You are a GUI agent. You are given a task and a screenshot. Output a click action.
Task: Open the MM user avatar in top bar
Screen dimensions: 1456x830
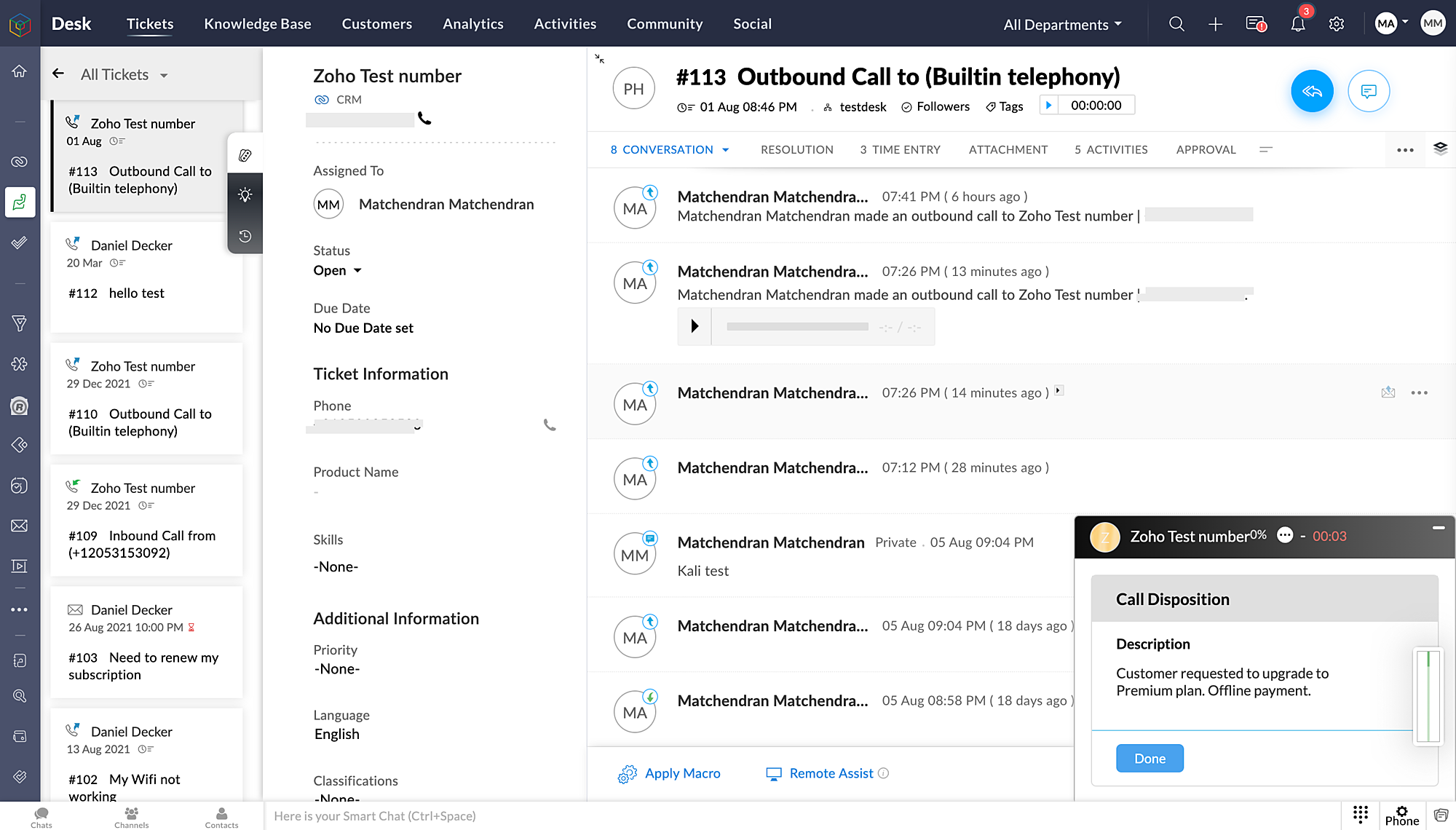pos(1433,23)
